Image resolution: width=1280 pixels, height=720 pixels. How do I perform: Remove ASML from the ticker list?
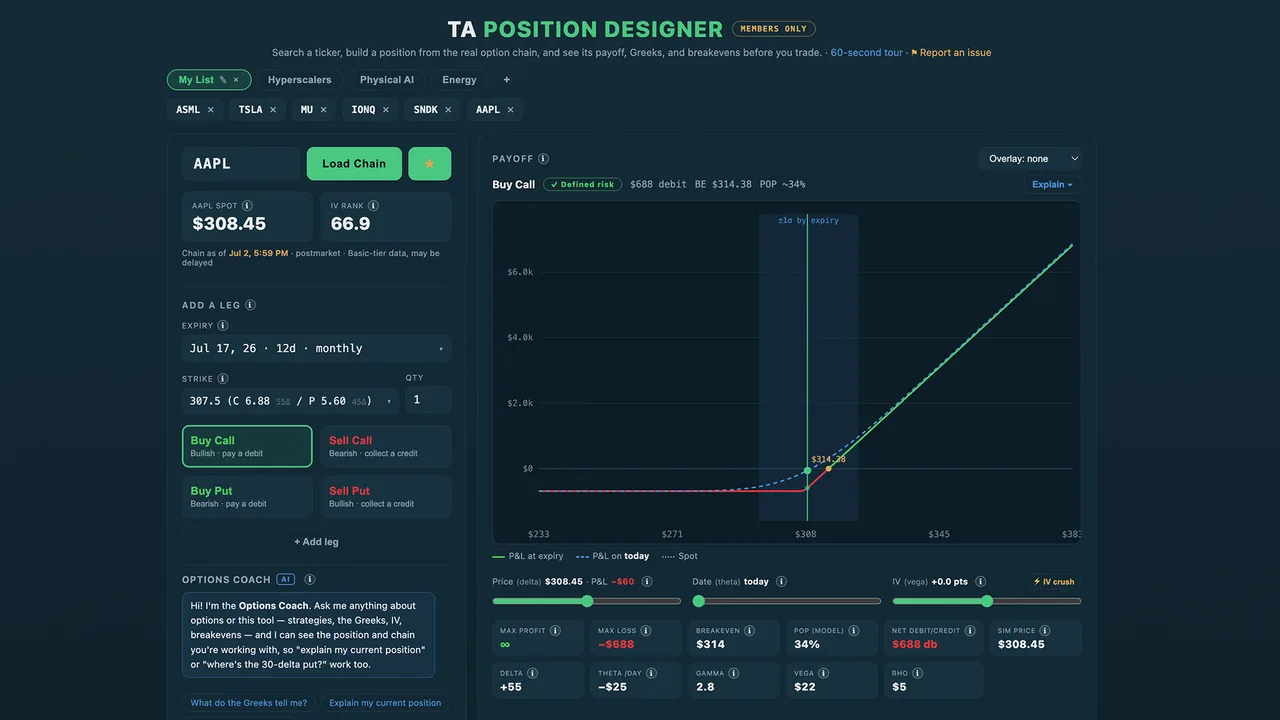coord(210,110)
